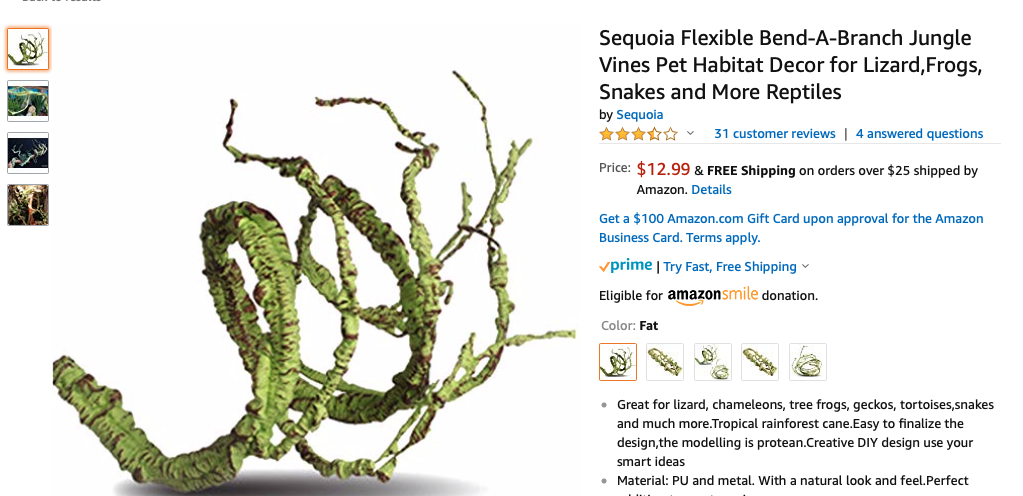The height and width of the screenshot is (496, 1023).
Task: Pick the third color variant swatch
Action: pyautogui.click(x=713, y=362)
